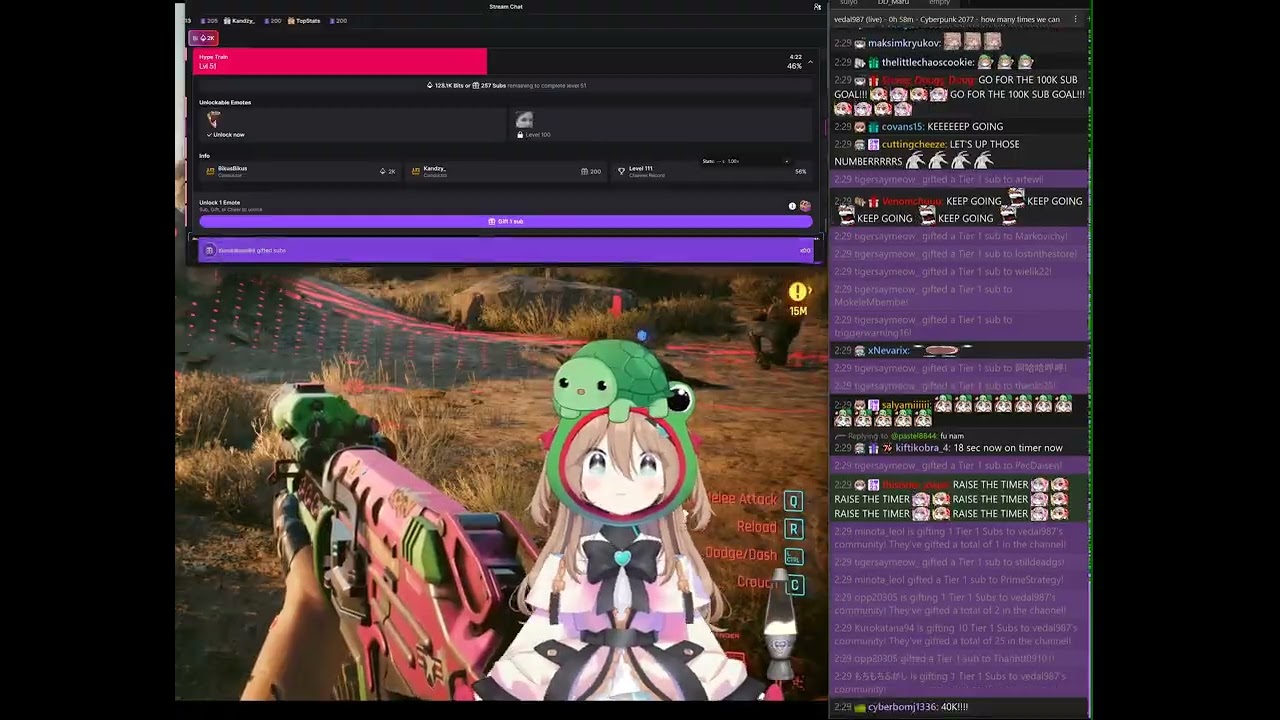Viewport: 1280px width, 720px height.
Task: Switch to the empty chat tab
Action: (939, 3)
